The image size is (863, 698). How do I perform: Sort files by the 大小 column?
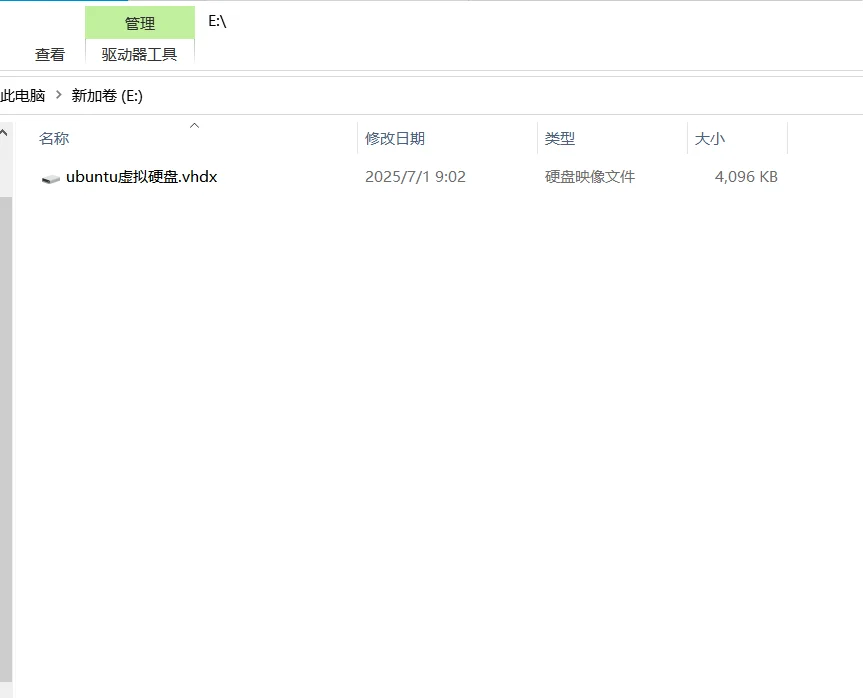[710, 138]
